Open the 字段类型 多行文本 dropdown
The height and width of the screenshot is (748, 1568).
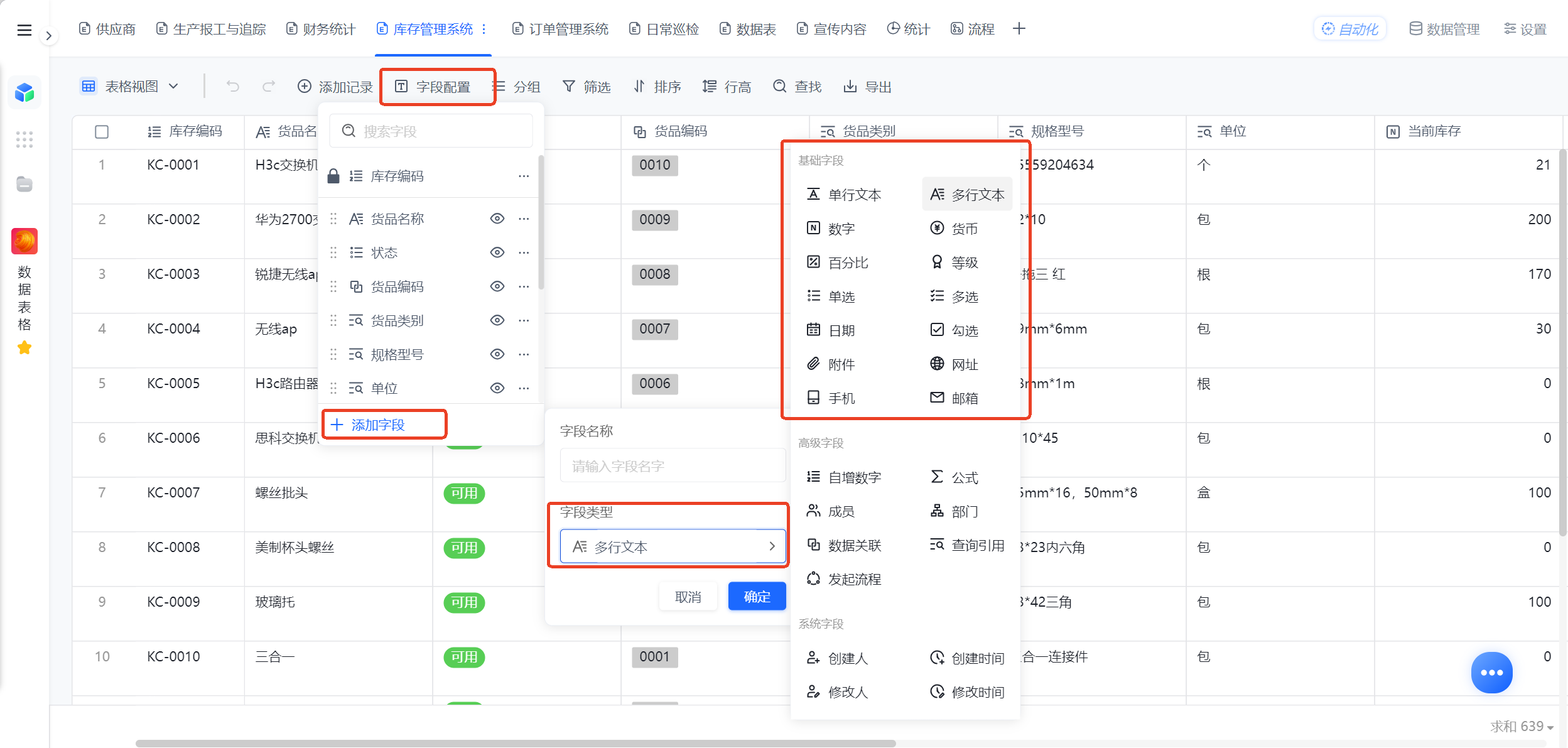[673, 546]
